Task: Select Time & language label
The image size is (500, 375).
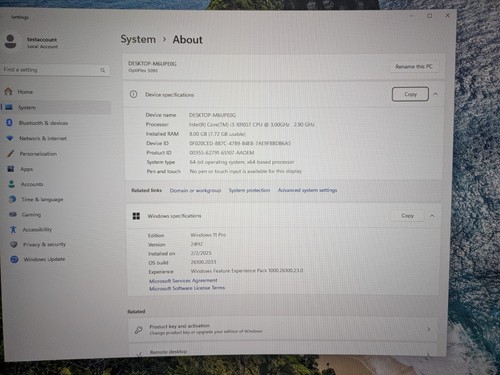Action: (42, 199)
